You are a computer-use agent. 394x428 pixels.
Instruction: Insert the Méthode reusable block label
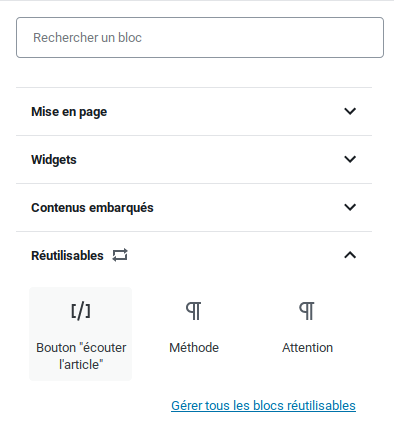pos(194,348)
